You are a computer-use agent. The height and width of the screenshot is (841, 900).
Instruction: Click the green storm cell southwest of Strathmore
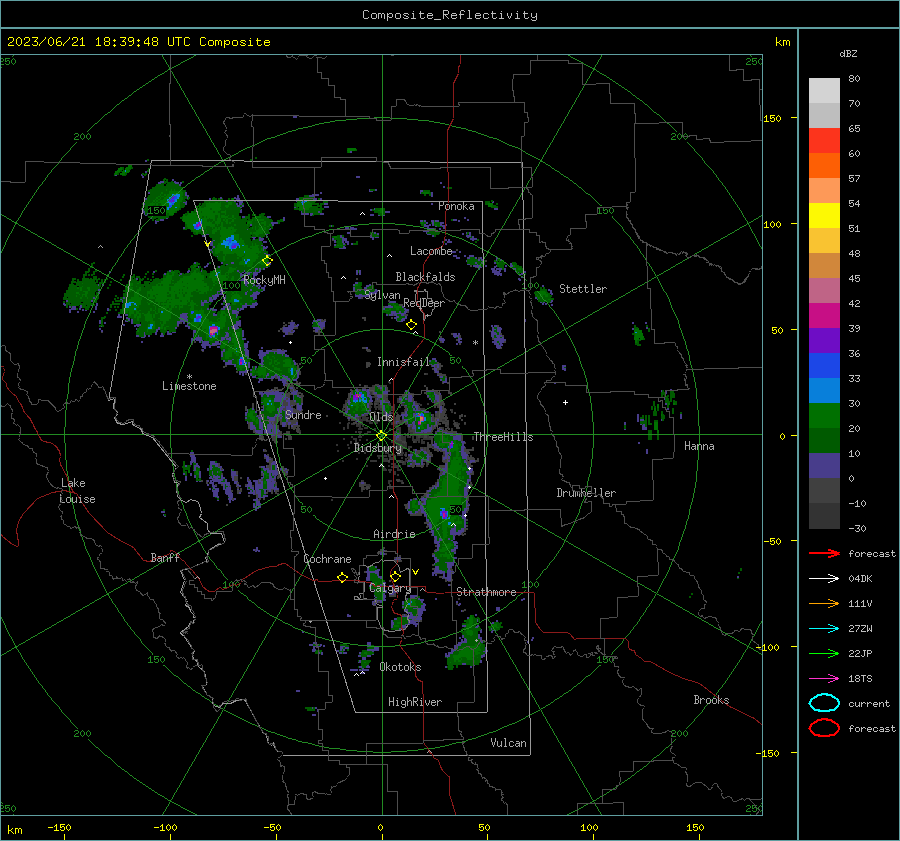pos(468,643)
